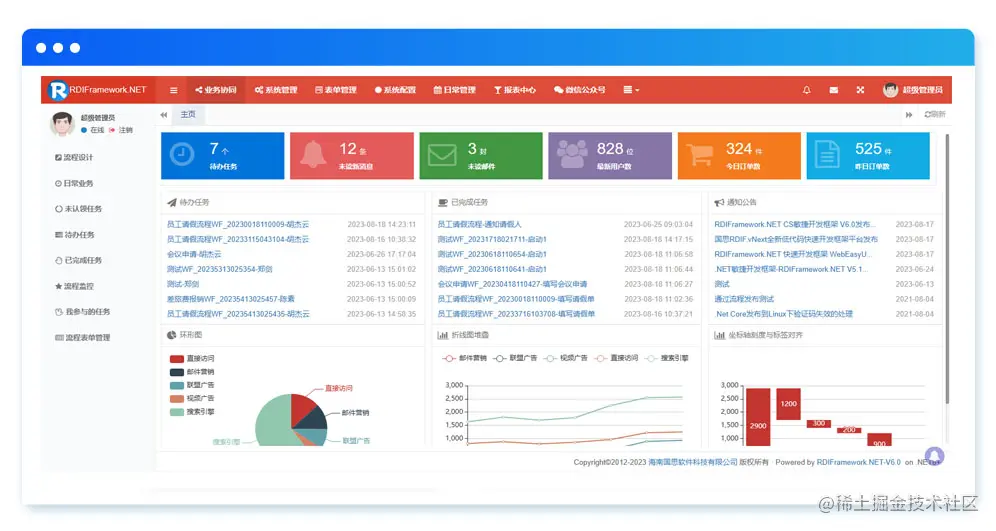
Task: Open notice 通过流程发布测试
Action: 744,299
